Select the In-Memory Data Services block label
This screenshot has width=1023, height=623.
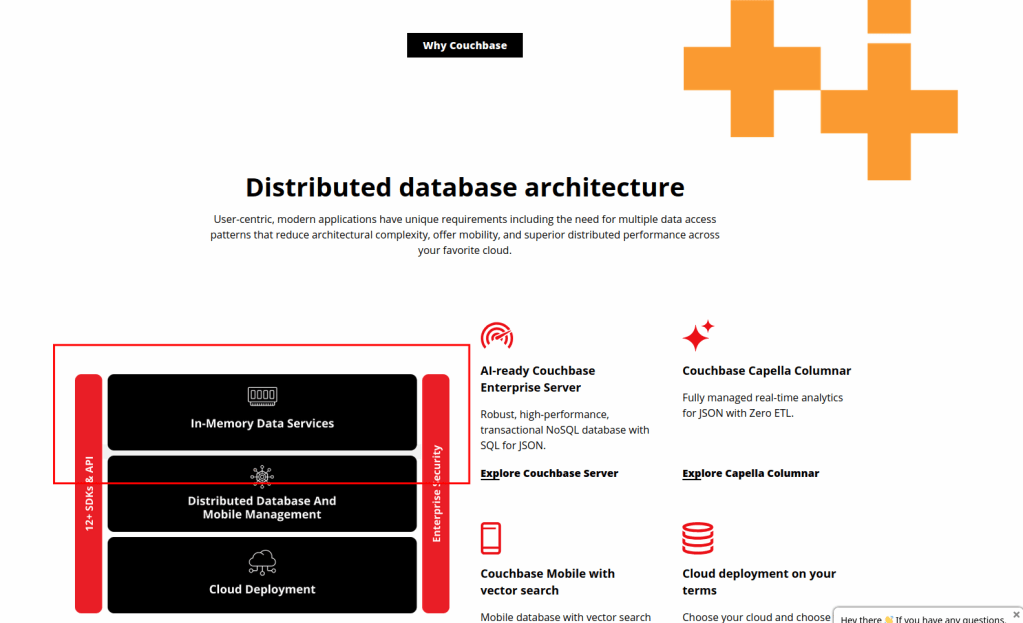(x=262, y=423)
